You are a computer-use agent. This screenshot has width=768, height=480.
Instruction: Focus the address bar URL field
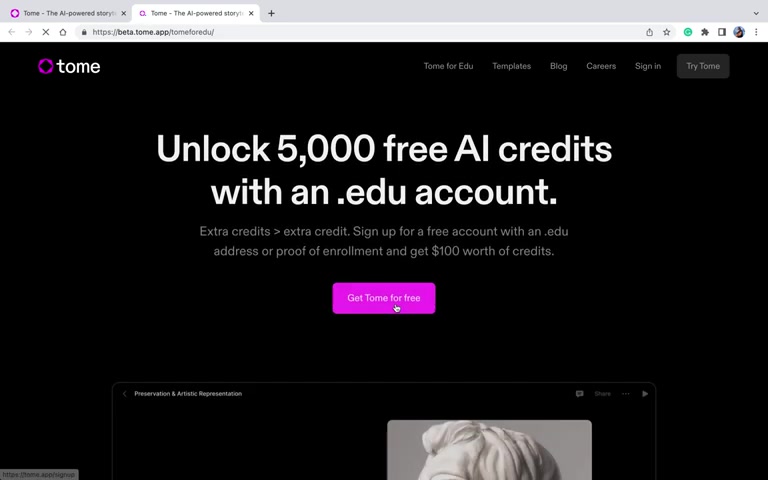362,32
